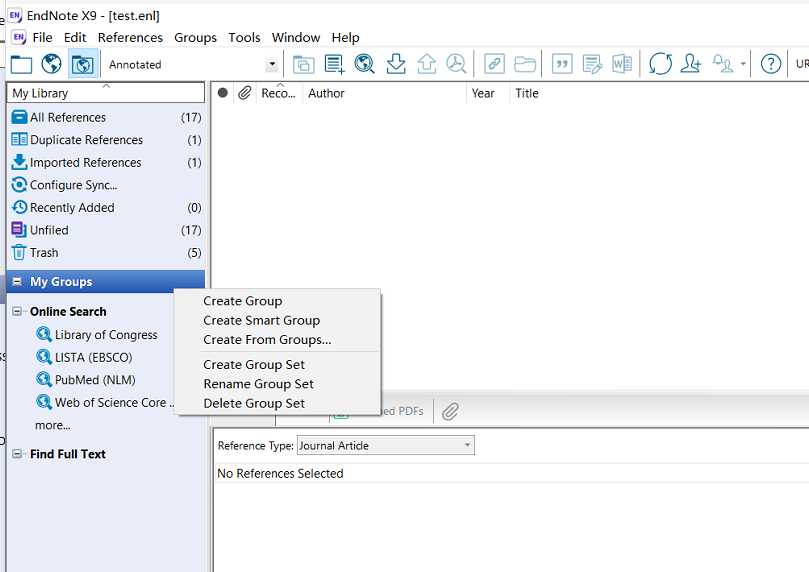This screenshot has width=809, height=572.
Task: Open the Edit menu
Action: 75,38
